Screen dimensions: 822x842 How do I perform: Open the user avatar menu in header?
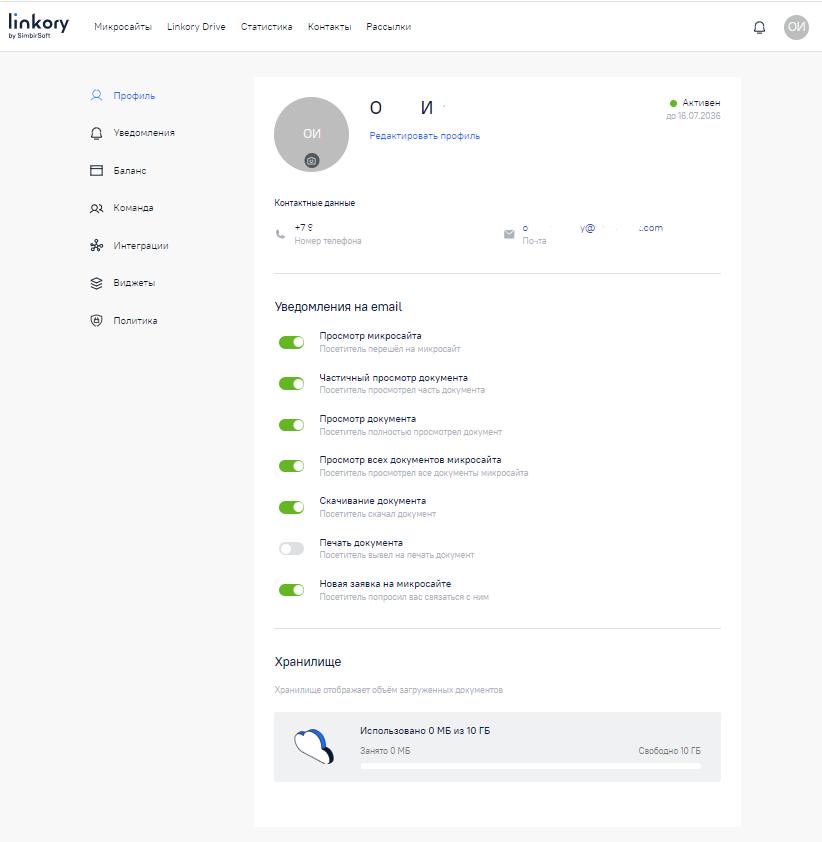(796, 27)
